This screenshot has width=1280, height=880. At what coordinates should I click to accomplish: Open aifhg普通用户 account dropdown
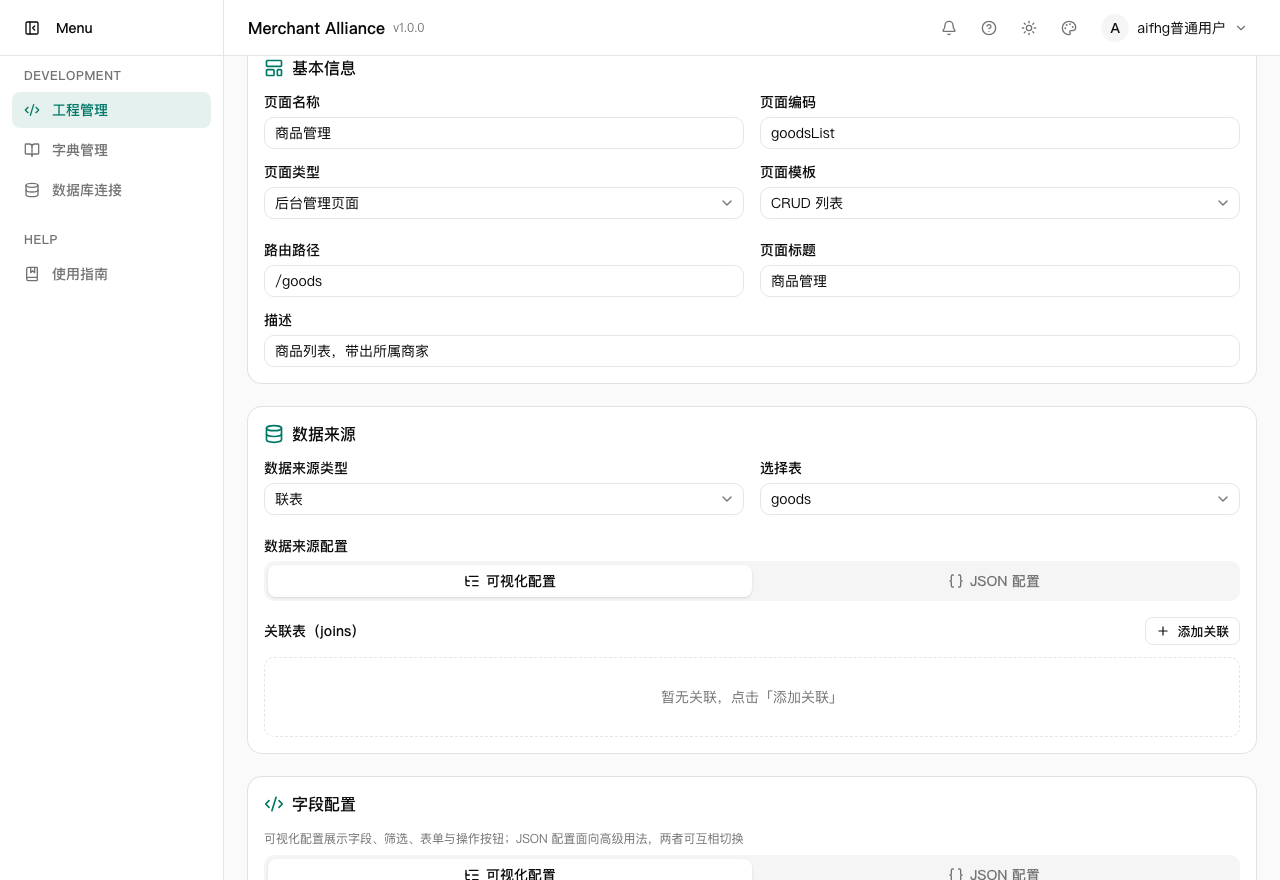coord(1175,28)
